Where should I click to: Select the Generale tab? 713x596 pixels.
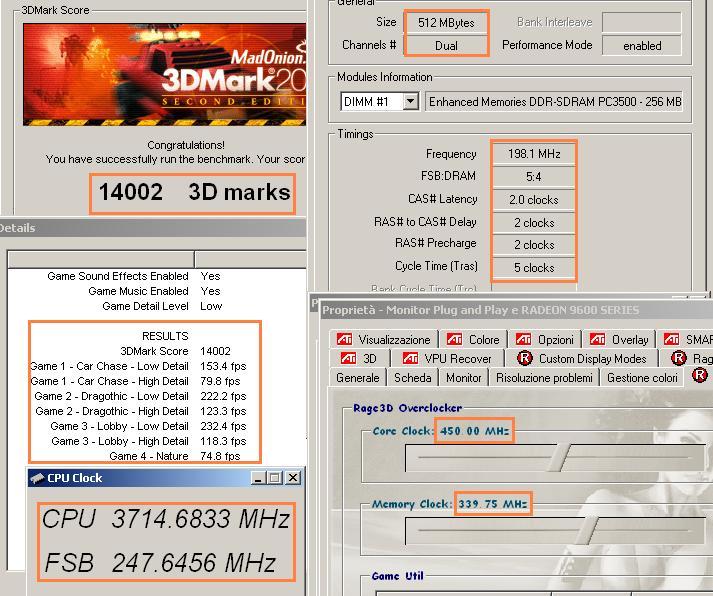357,378
